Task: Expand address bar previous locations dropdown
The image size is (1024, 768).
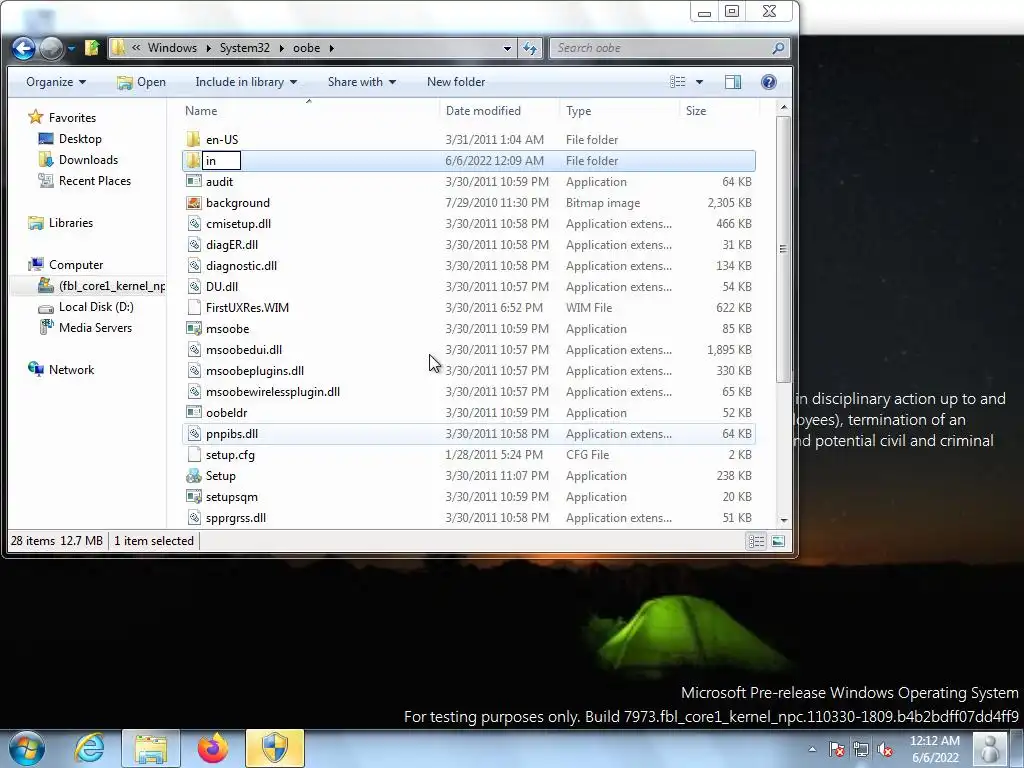Action: 507,48
